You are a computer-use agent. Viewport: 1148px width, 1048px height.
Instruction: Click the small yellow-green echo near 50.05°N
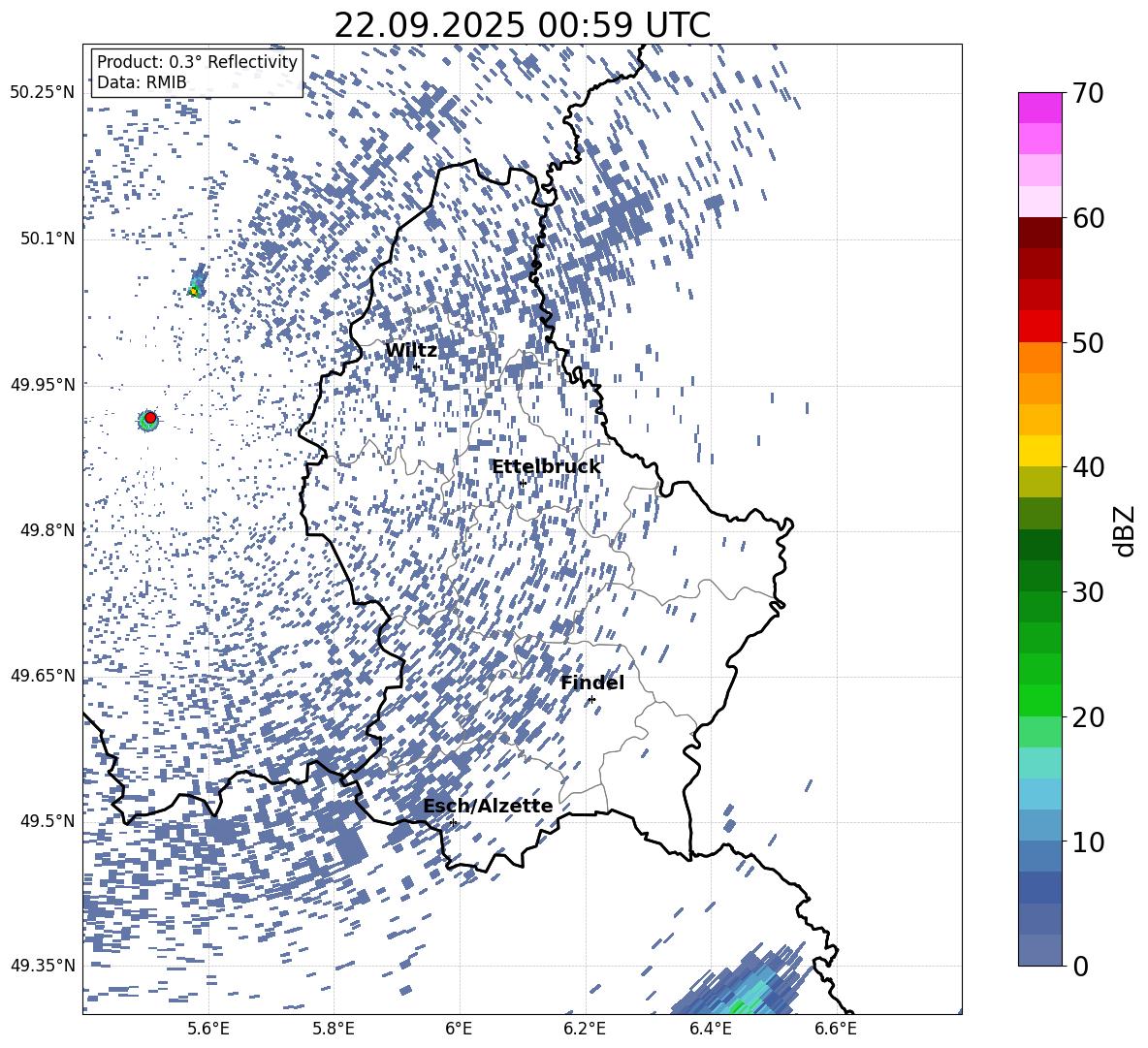194,291
